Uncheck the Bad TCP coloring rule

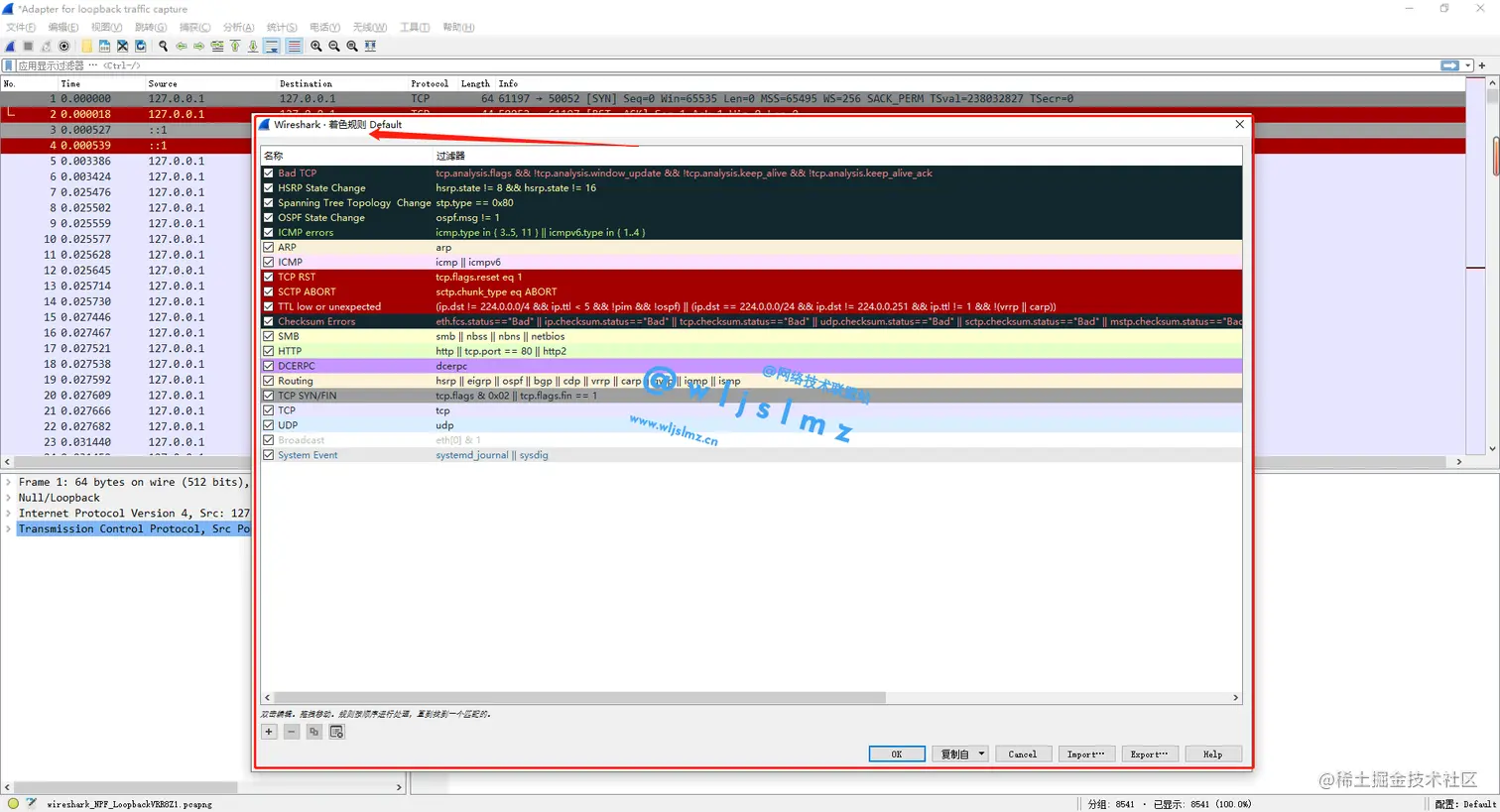[269, 173]
